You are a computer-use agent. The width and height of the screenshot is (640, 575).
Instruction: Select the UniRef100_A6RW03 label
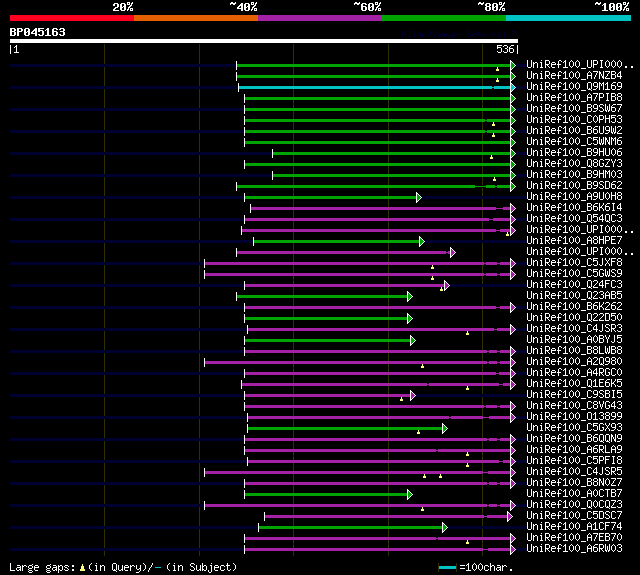[x=574, y=549]
